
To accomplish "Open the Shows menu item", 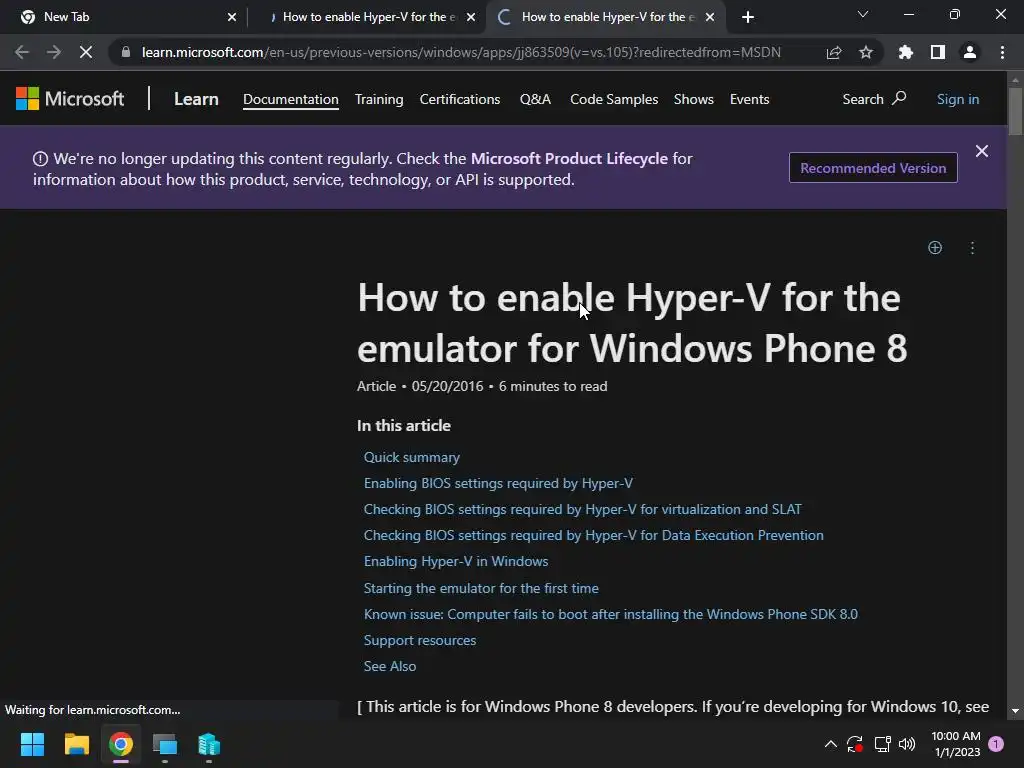I will tap(694, 99).
